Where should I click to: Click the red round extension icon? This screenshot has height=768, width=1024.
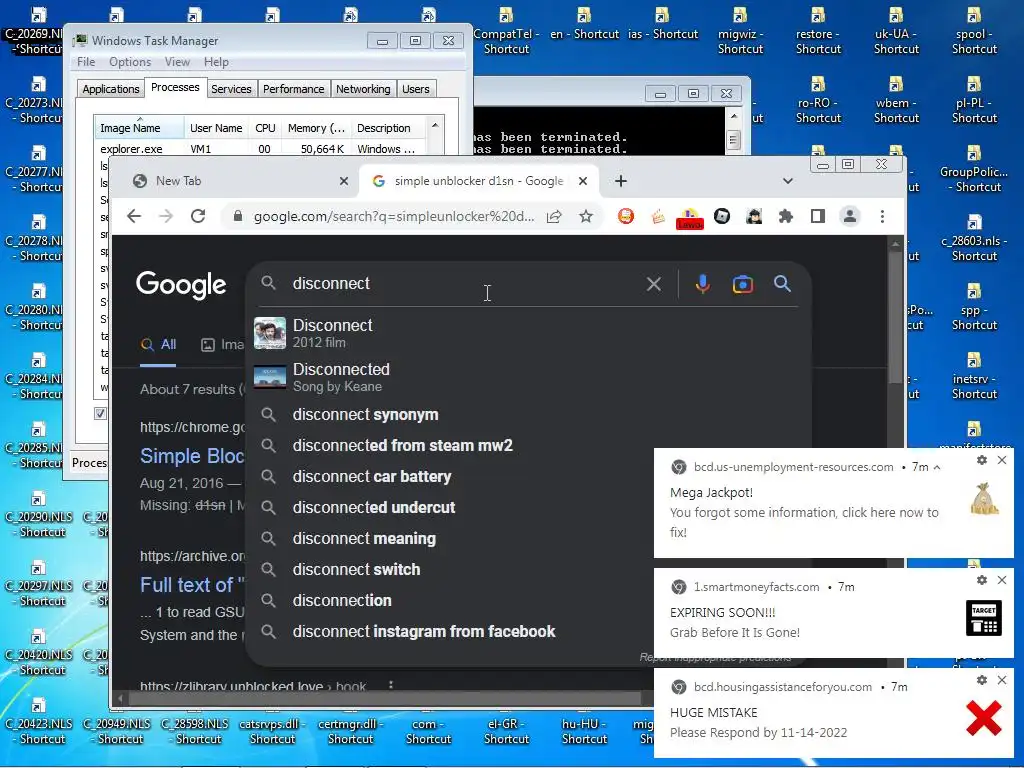(x=626, y=216)
